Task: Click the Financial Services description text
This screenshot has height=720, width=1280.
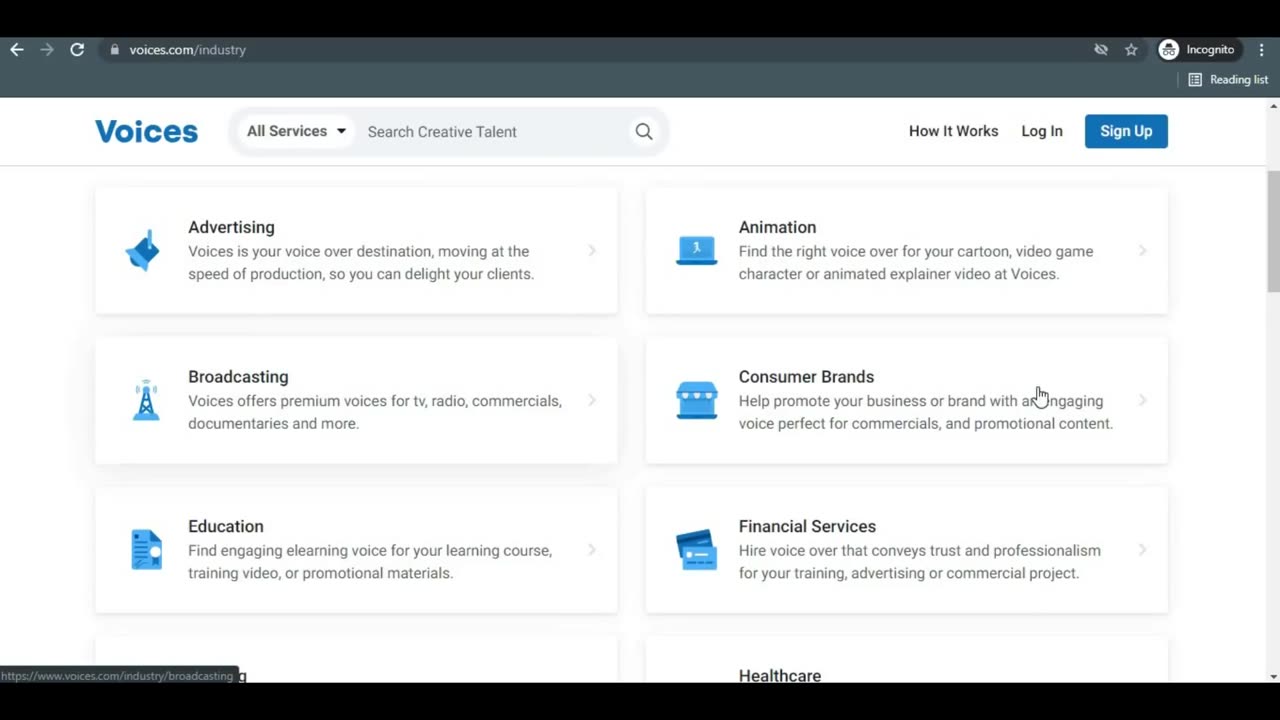Action: pos(919,561)
